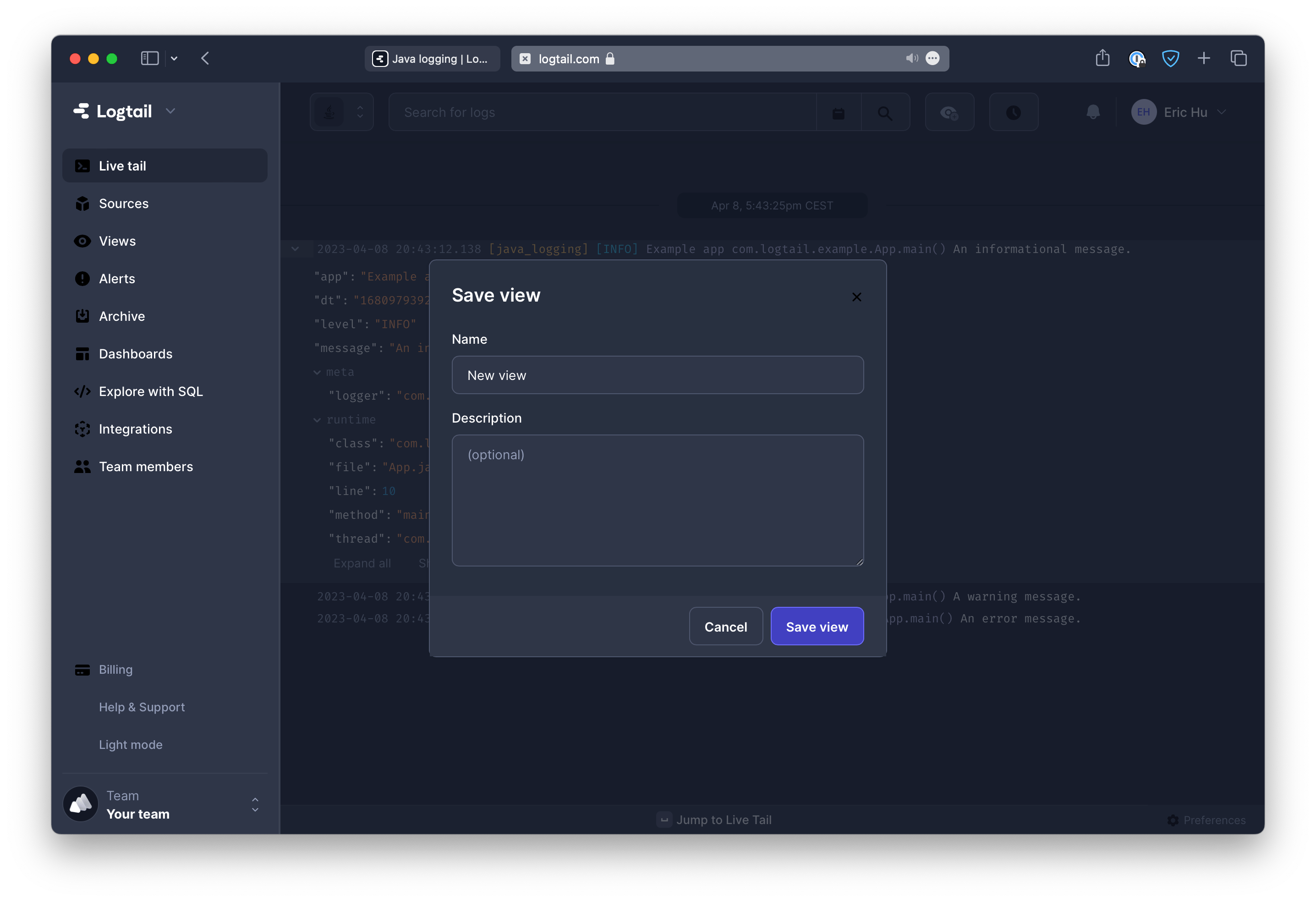1316x902 pixels.
Task: Open Team members page
Action: pos(146,467)
